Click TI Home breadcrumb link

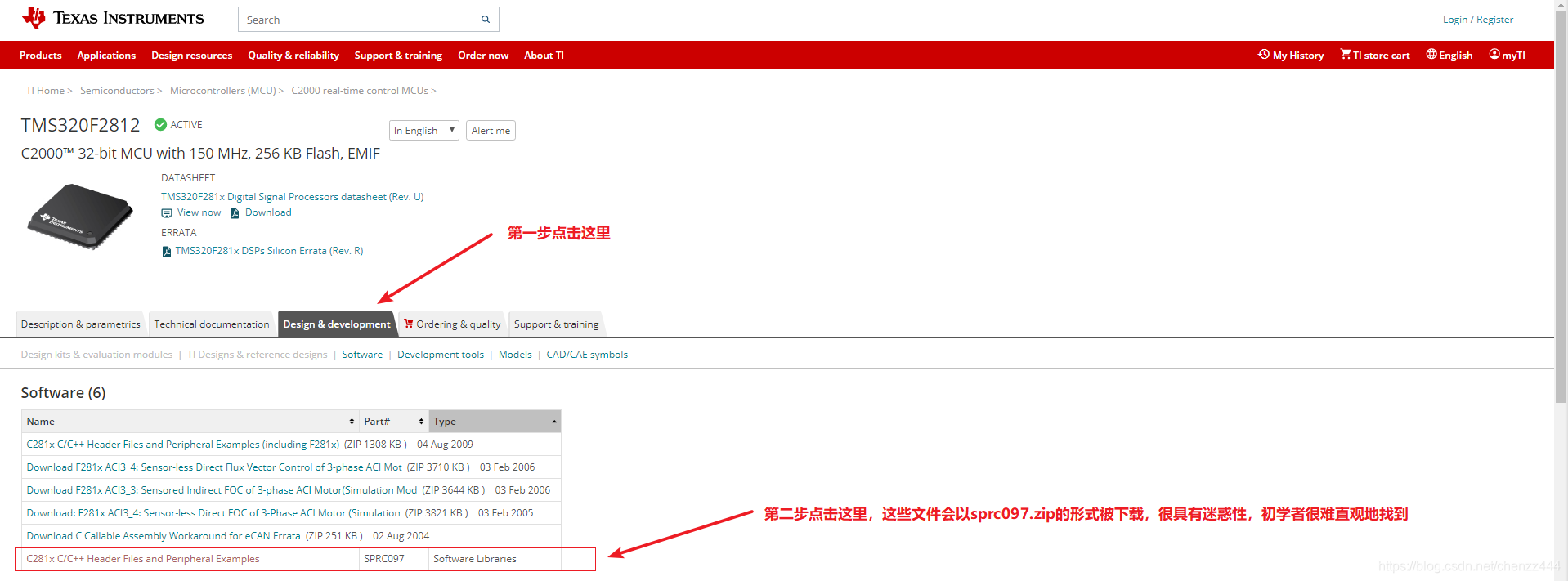tap(45, 91)
